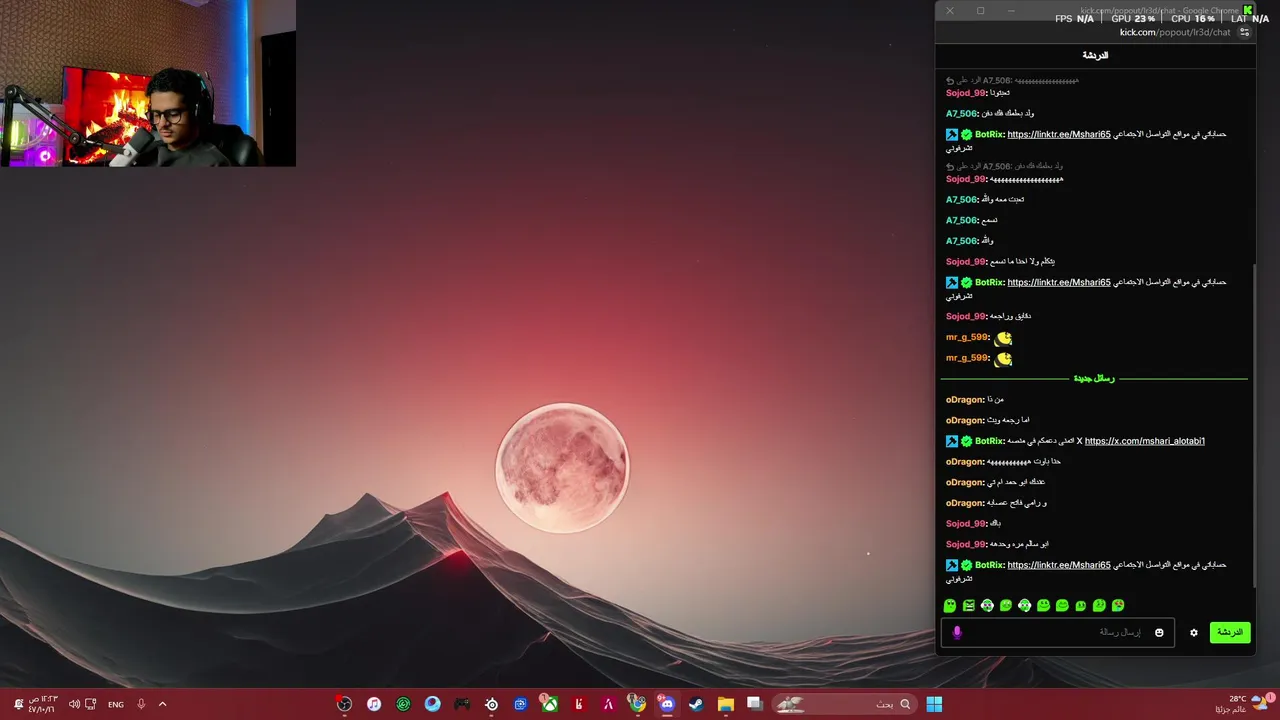Viewport: 1280px width, 720px height.
Task: Insert the angry square green emote
Action: click(x=968, y=605)
